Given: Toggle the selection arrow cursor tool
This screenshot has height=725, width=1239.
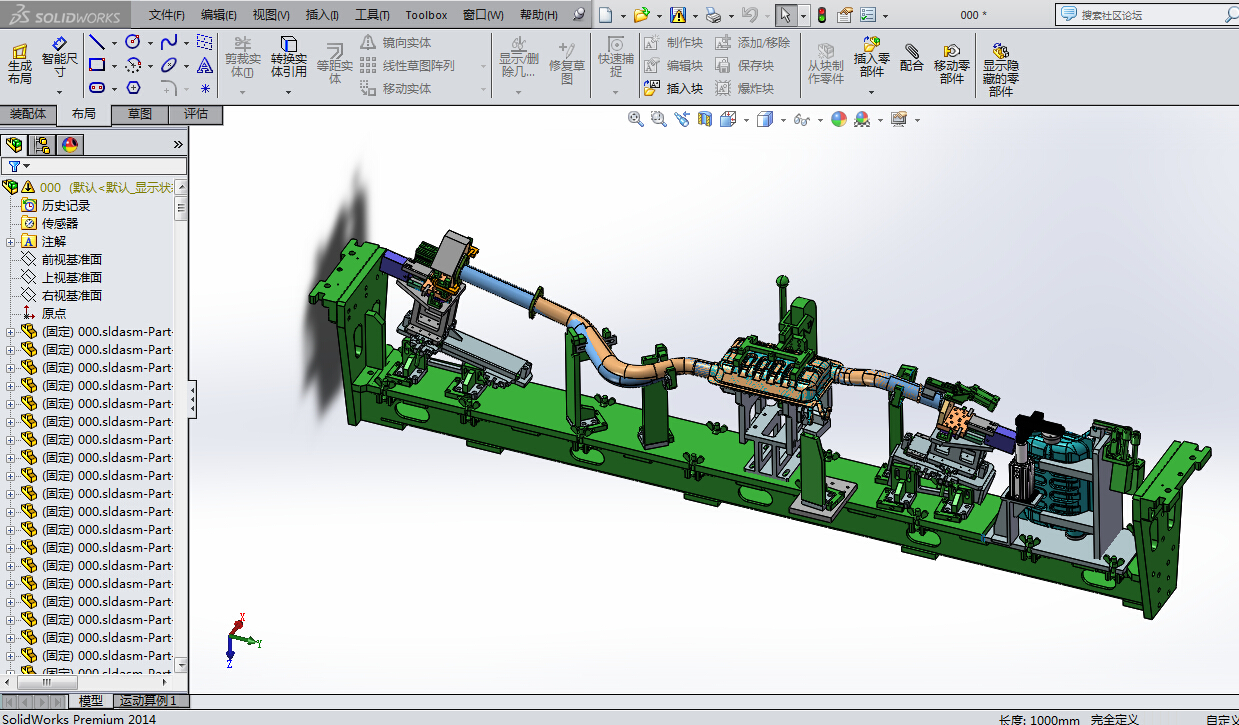Looking at the screenshot, I should coord(786,15).
